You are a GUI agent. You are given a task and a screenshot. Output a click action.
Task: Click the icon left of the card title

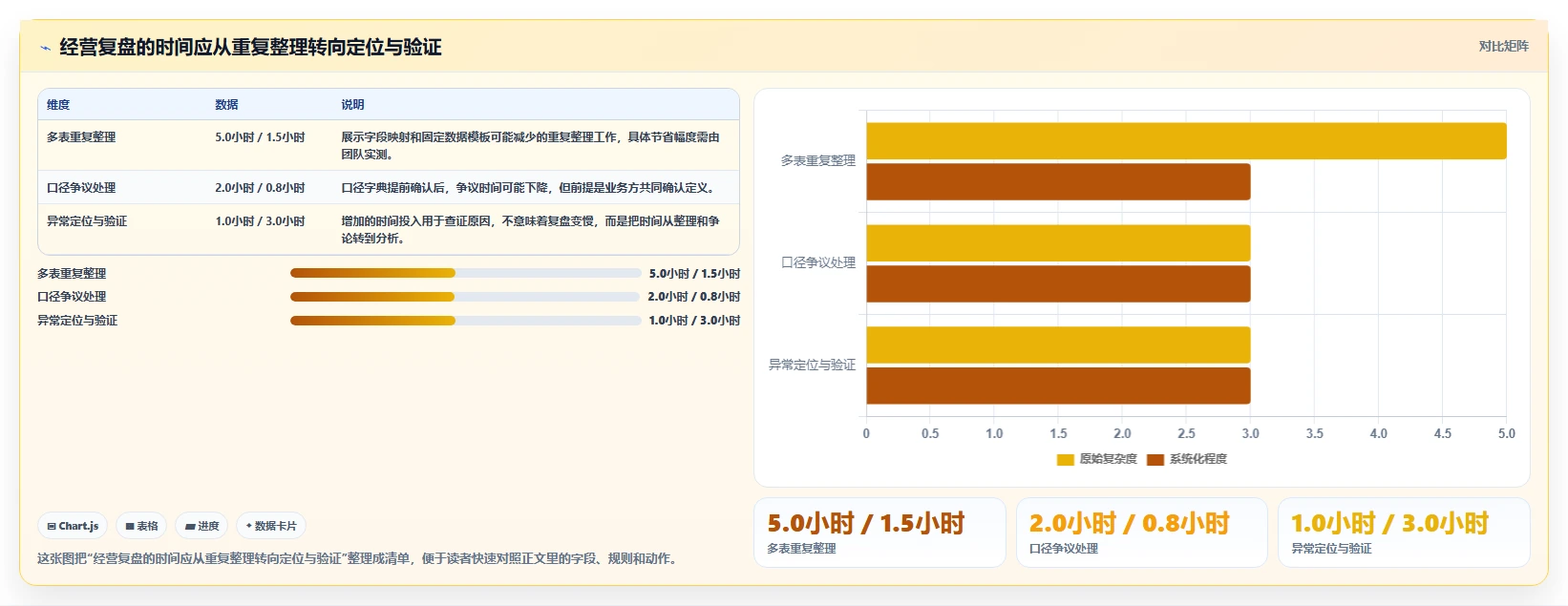click(x=45, y=48)
